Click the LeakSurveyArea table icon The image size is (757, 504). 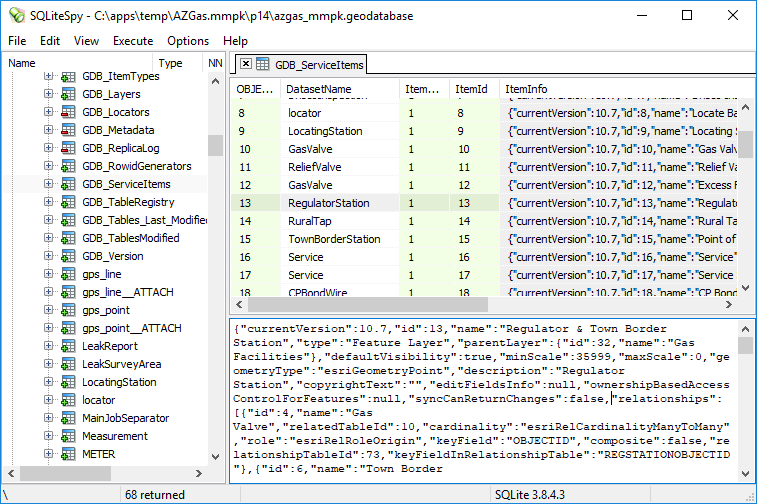tap(68, 364)
